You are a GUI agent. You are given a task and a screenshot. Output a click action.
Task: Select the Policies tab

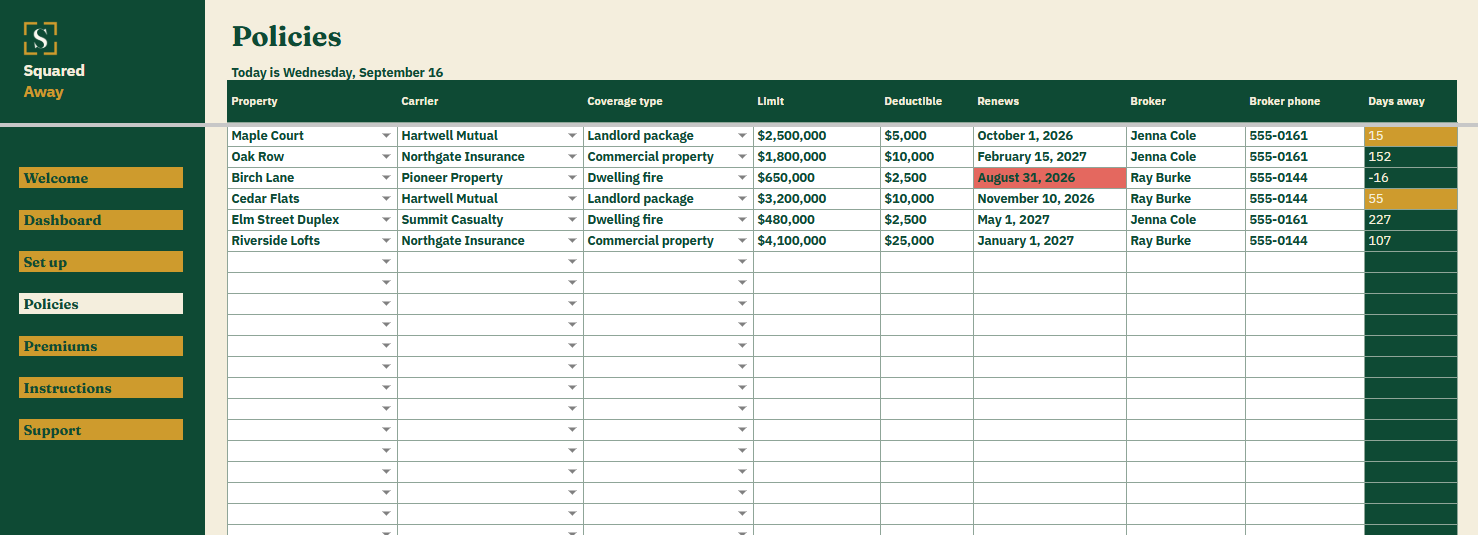pos(101,304)
